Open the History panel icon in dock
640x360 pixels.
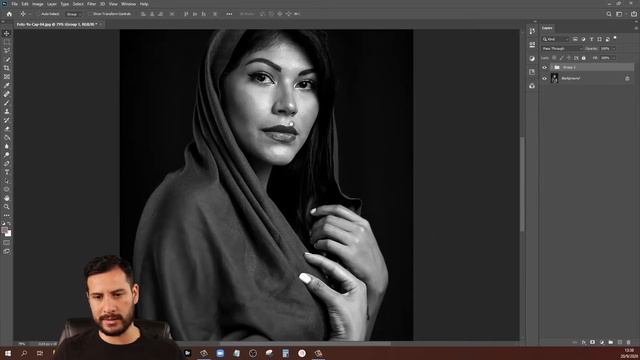[532, 31]
